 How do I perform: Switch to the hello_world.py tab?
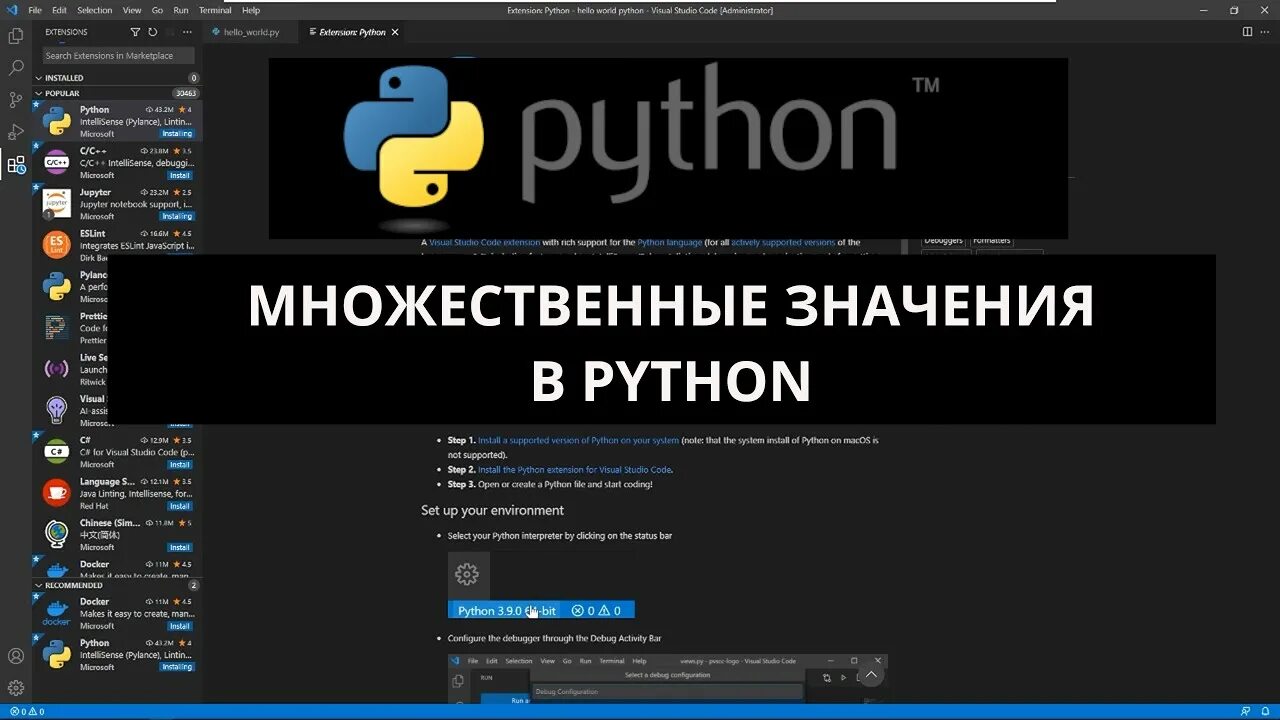click(250, 32)
